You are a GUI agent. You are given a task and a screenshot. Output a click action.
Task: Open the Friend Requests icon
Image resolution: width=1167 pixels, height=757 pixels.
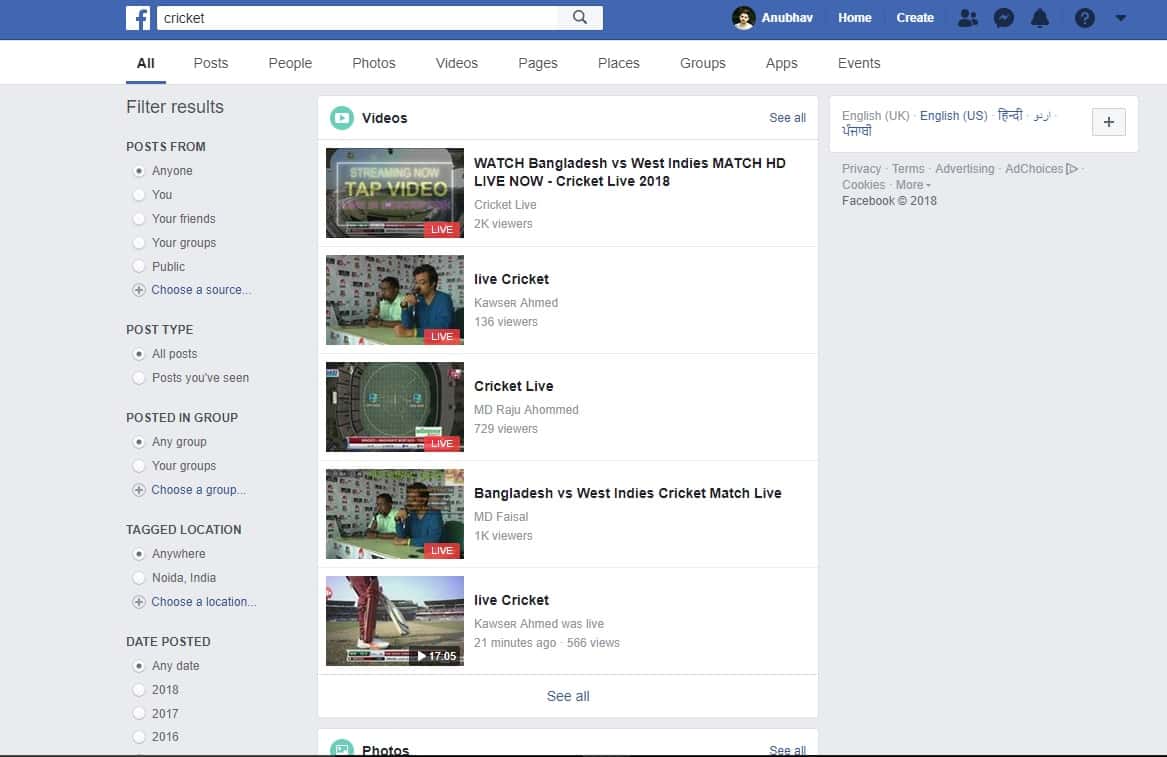click(x=968, y=18)
